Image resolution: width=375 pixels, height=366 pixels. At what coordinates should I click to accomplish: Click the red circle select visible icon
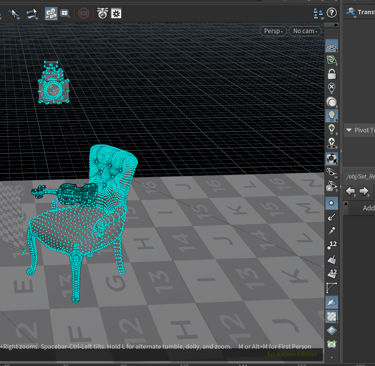(x=84, y=14)
